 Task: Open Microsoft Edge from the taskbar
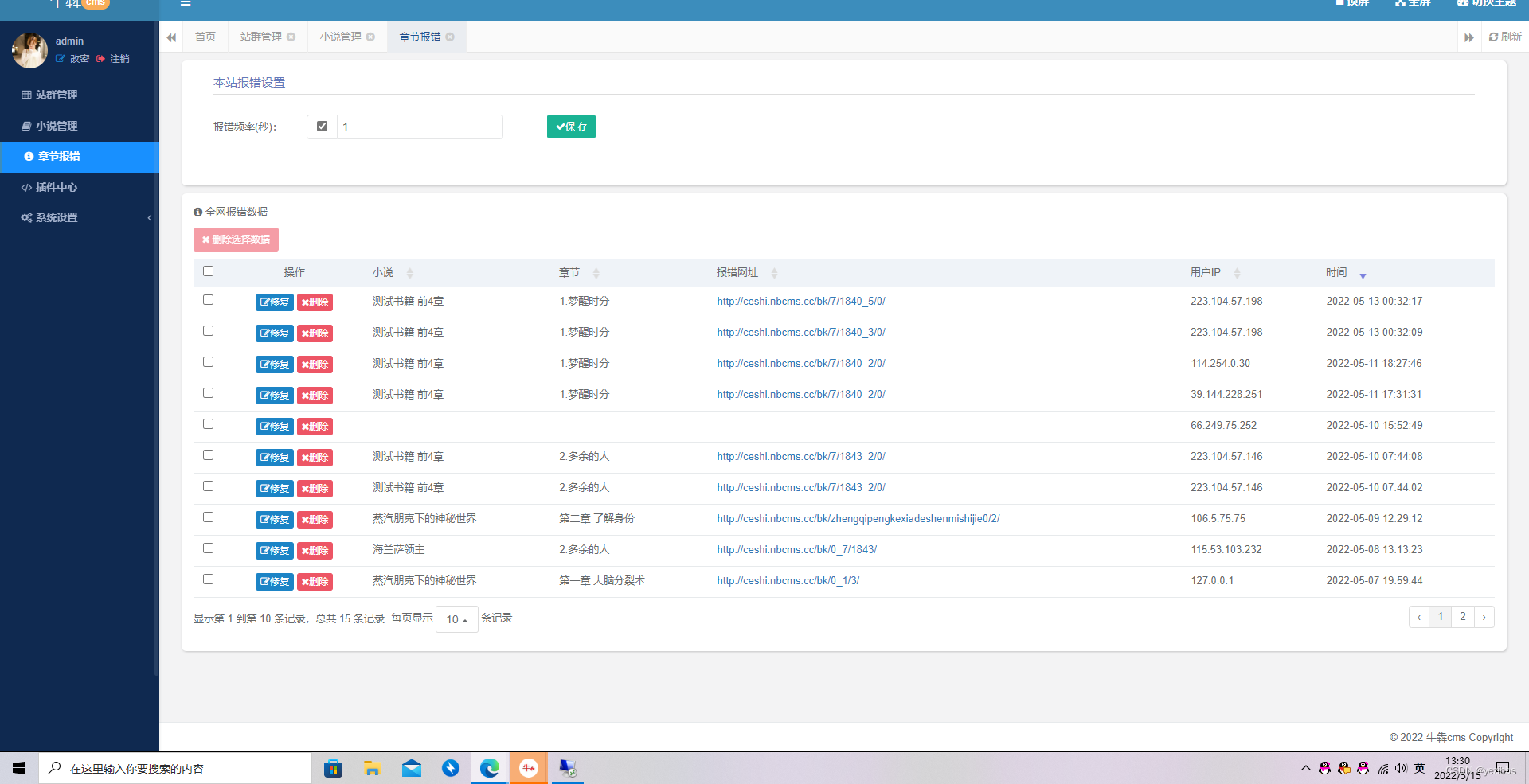(489, 768)
